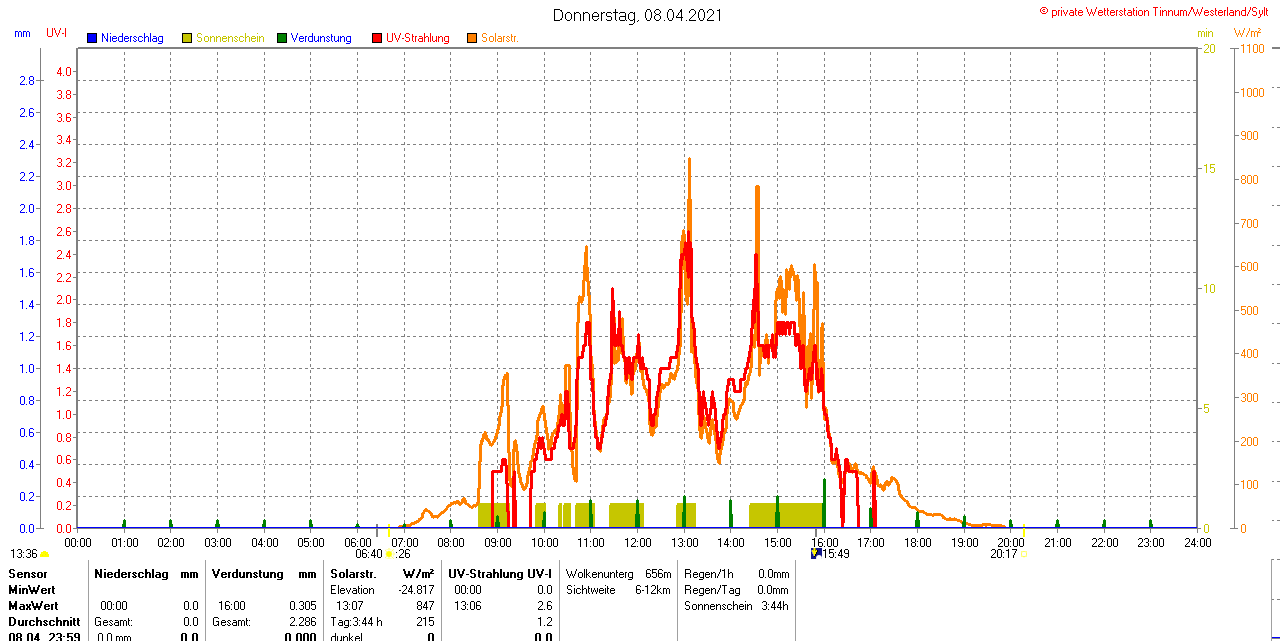
Task: Select the Niederschlag legend label
Action: click(132, 38)
